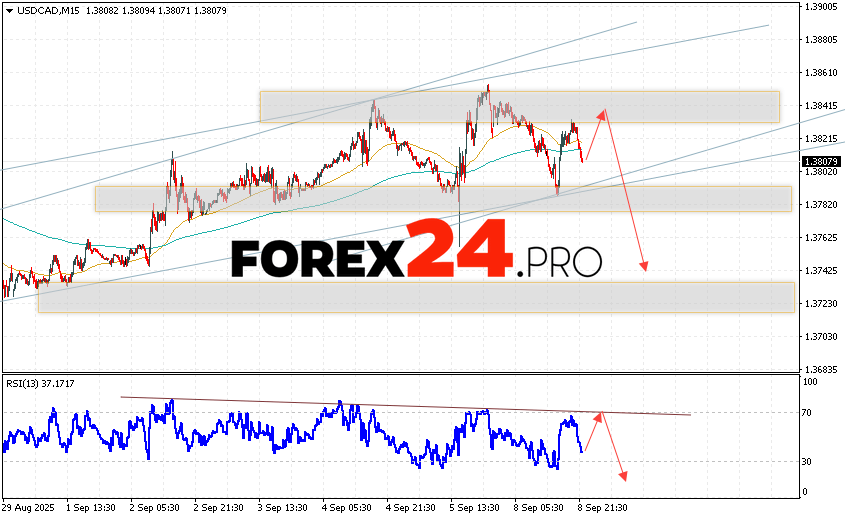This screenshot has height=519, width=845.
Task: Select the upper resistance zone rectangle near 1.38415
Action: [x=520, y=107]
